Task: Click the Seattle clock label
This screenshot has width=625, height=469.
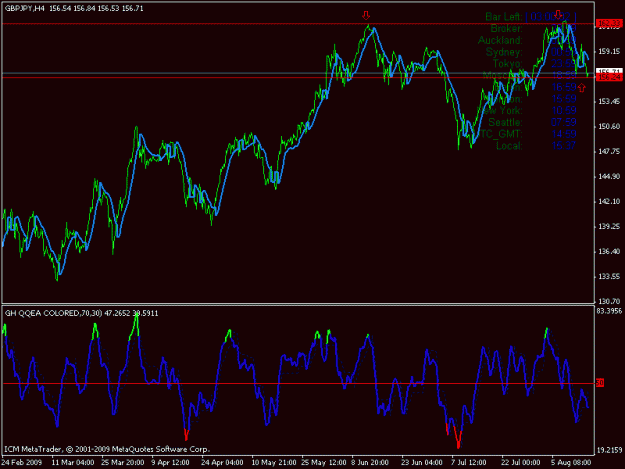Action: coord(505,122)
